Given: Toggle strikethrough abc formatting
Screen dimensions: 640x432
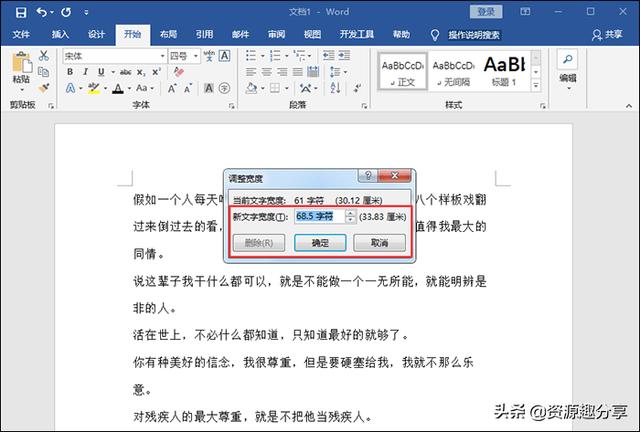Looking at the screenshot, I should [125, 72].
